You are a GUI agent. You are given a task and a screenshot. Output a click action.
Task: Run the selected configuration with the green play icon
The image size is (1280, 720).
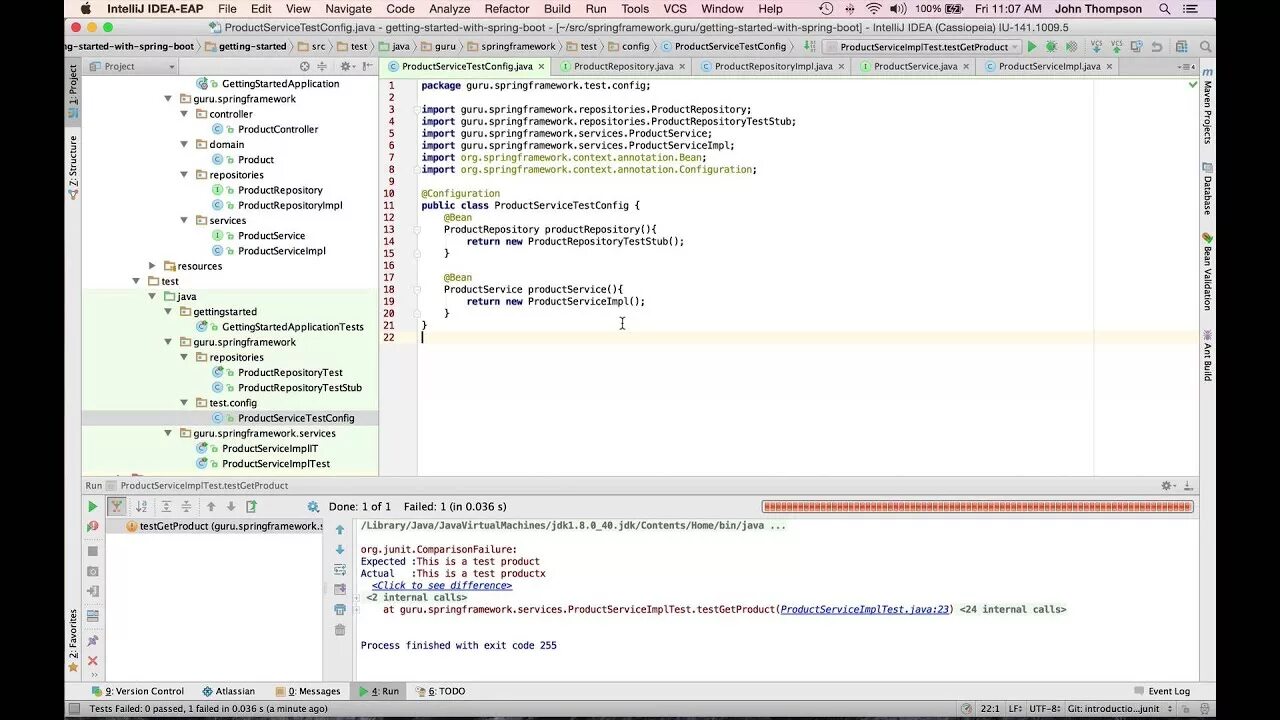(1032, 47)
